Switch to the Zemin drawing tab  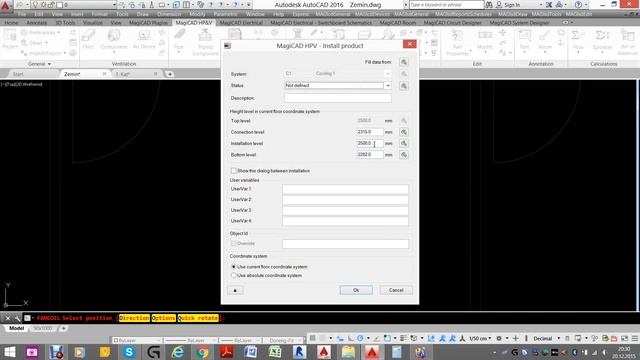coord(72,74)
